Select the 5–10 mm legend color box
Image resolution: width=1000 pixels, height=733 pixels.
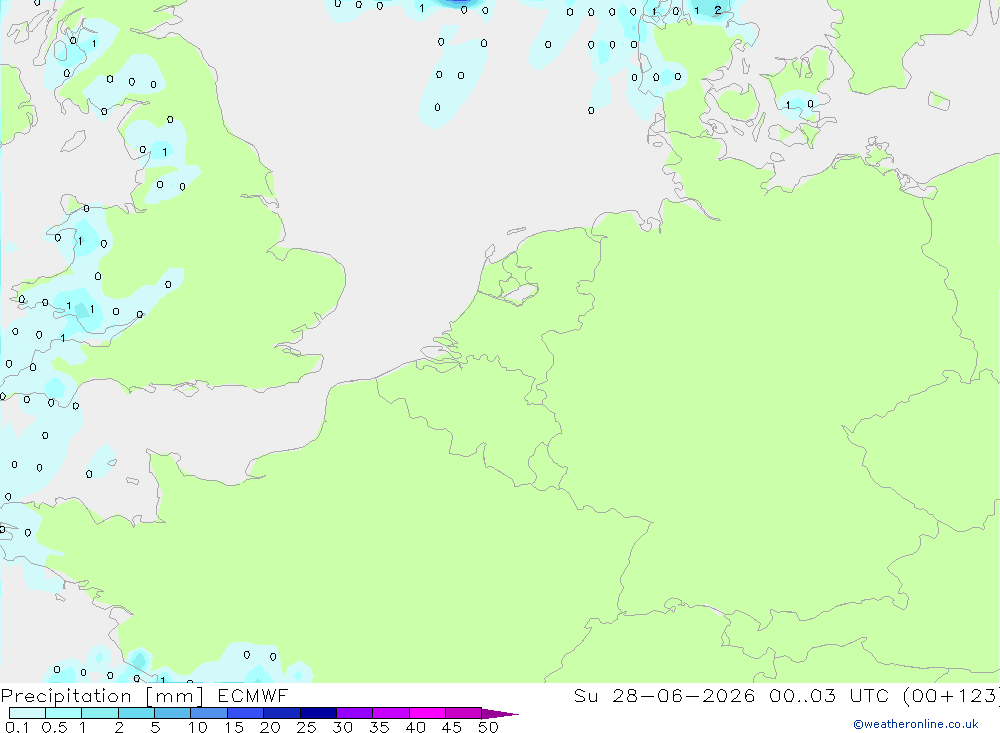pyautogui.click(x=173, y=713)
